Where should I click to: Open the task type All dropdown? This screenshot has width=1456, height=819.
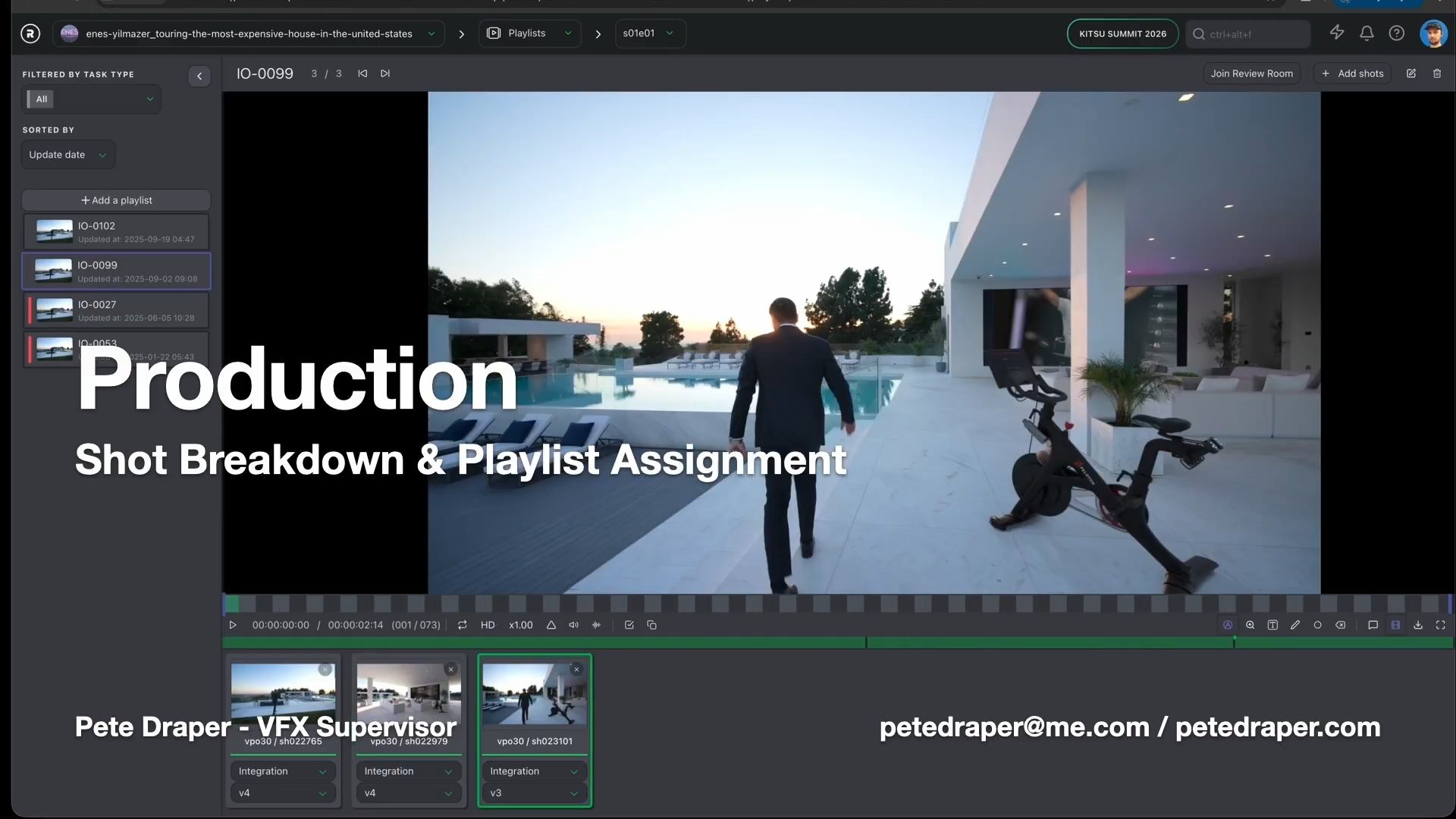[x=91, y=99]
